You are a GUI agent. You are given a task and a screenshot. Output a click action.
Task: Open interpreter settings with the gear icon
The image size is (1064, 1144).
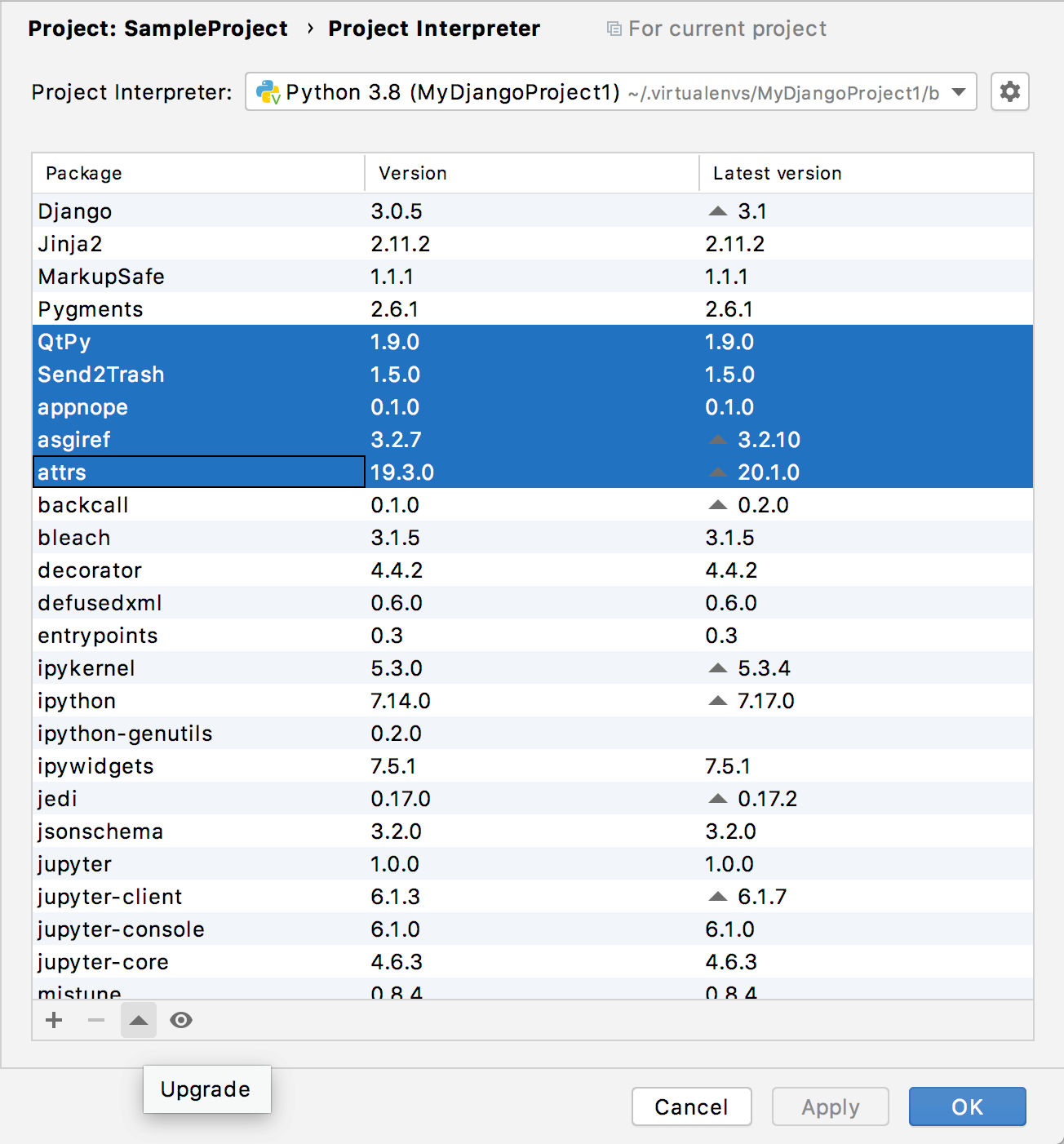click(x=1010, y=91)
